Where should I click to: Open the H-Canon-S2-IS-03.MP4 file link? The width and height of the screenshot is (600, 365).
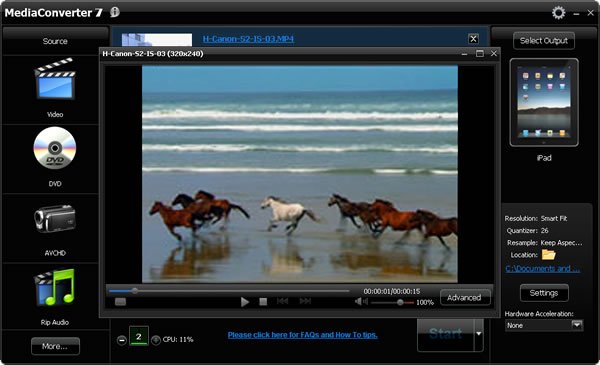pos(248,39)
